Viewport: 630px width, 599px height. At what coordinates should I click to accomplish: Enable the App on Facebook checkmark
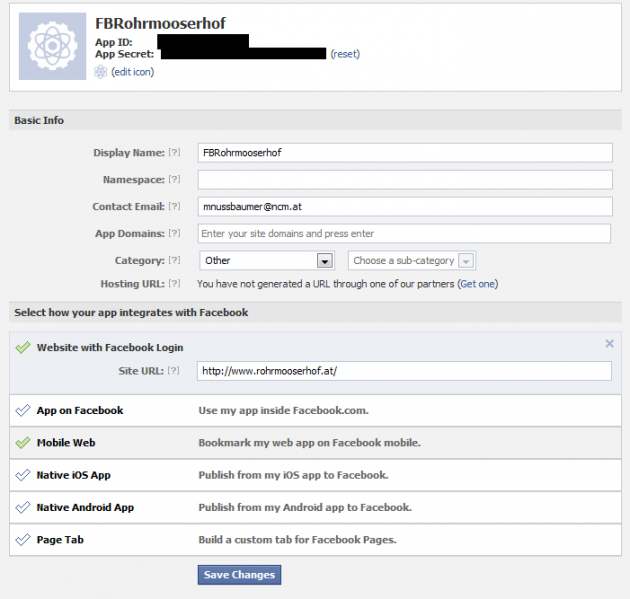(x=23, y=411)
